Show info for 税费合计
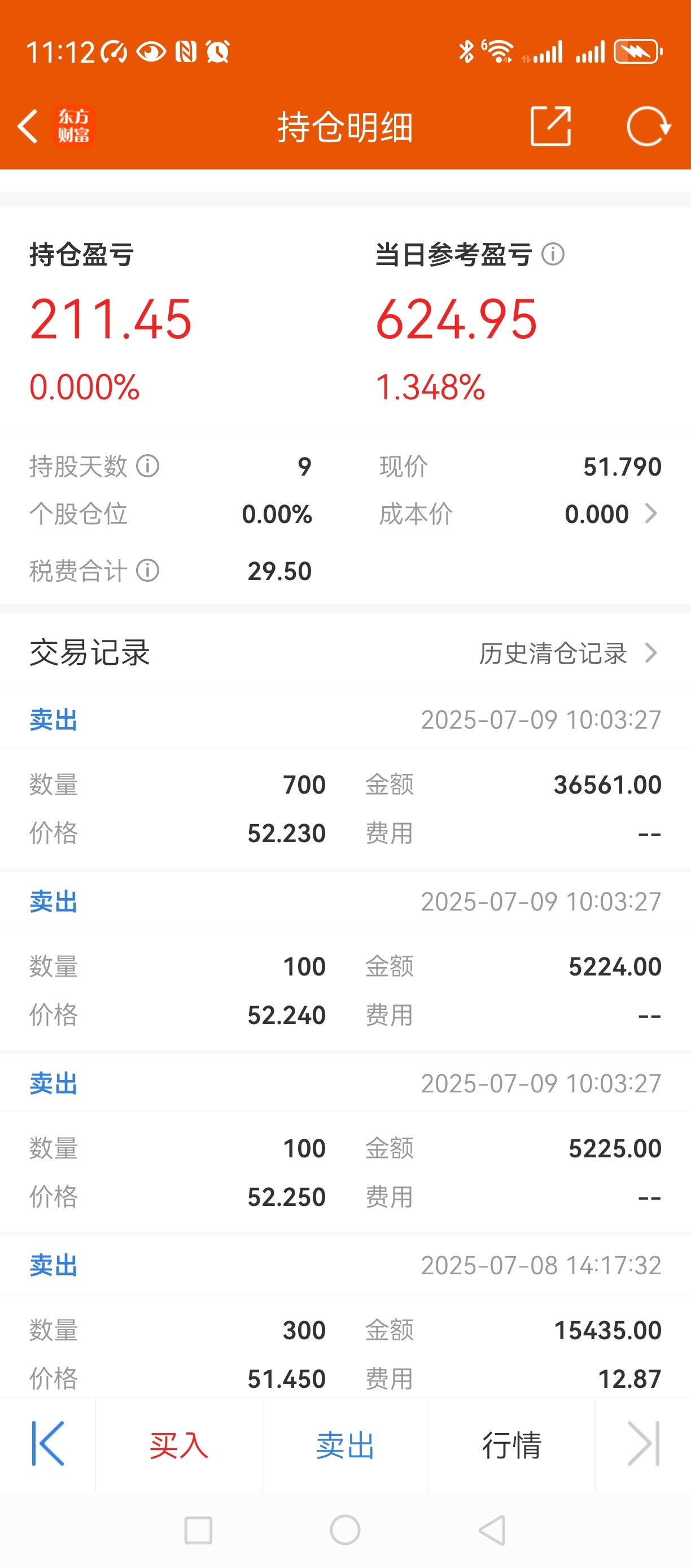691x1568 pixels. [x=148, y=570]
